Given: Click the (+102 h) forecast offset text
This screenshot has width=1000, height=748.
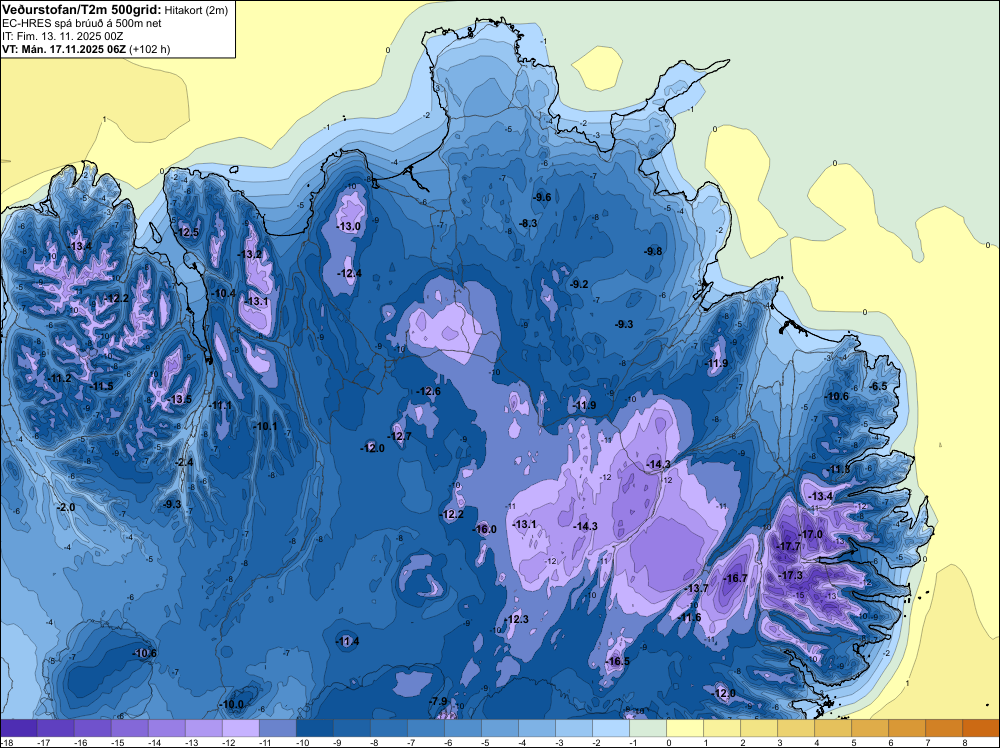Looking at the screenshot, I should (x=150, y=49).
